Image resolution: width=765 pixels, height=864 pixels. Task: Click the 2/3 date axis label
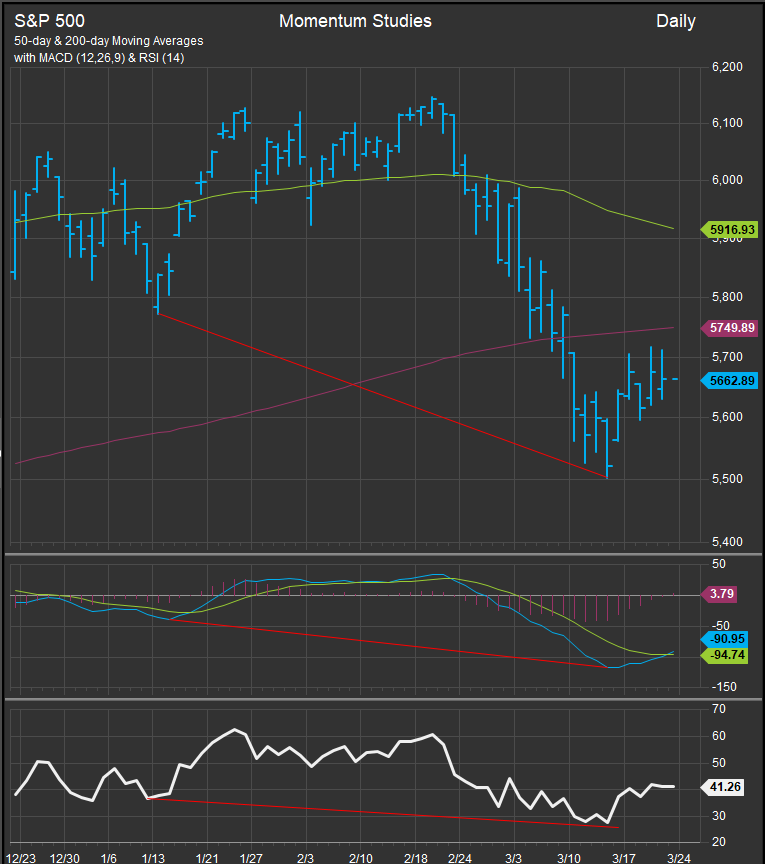(305, 858)
